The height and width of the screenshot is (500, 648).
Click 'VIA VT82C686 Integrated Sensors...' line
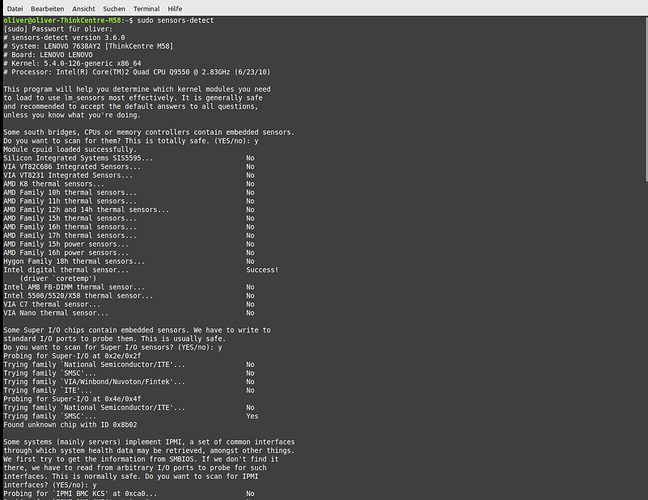[x=72, y=167]
